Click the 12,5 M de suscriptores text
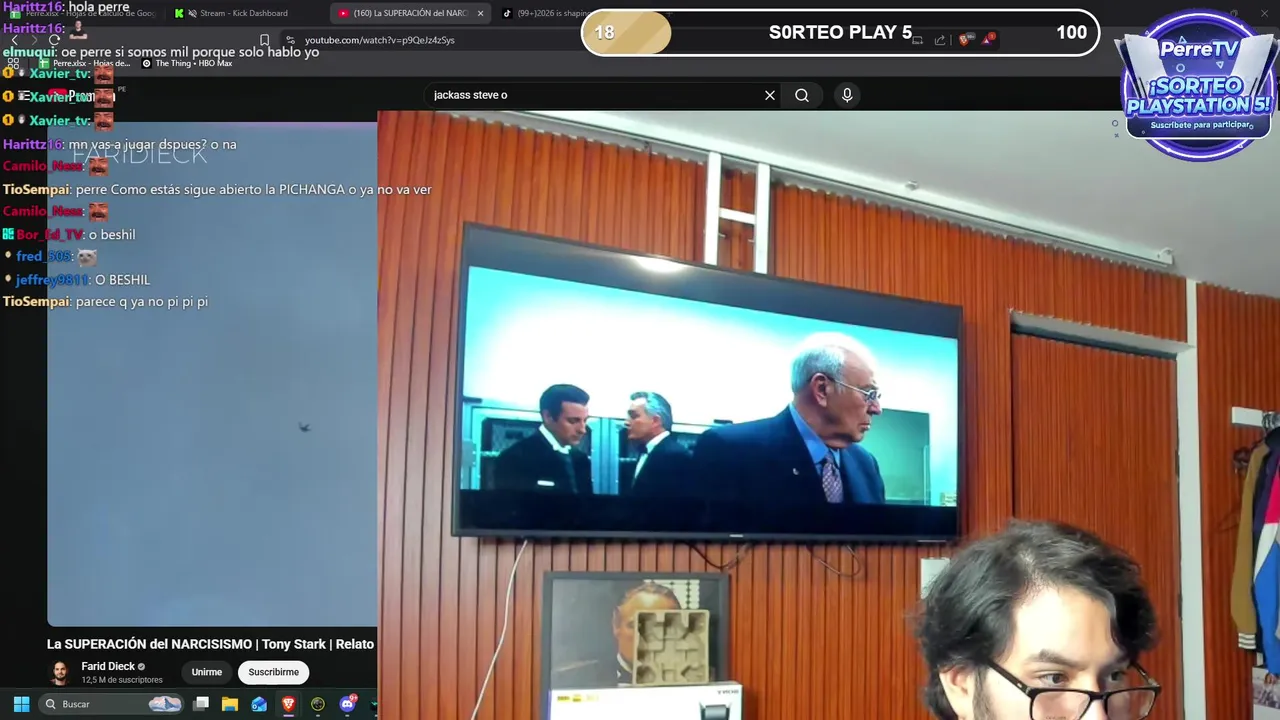This screenshot has height=720, width=1280. 122,680
